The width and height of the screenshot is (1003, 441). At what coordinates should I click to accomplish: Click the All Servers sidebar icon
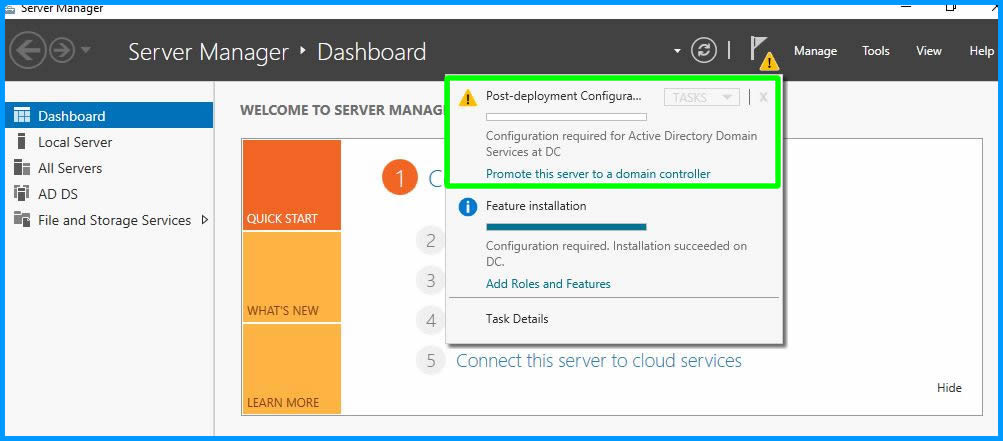pyautogui.click(x=21, y=168)
